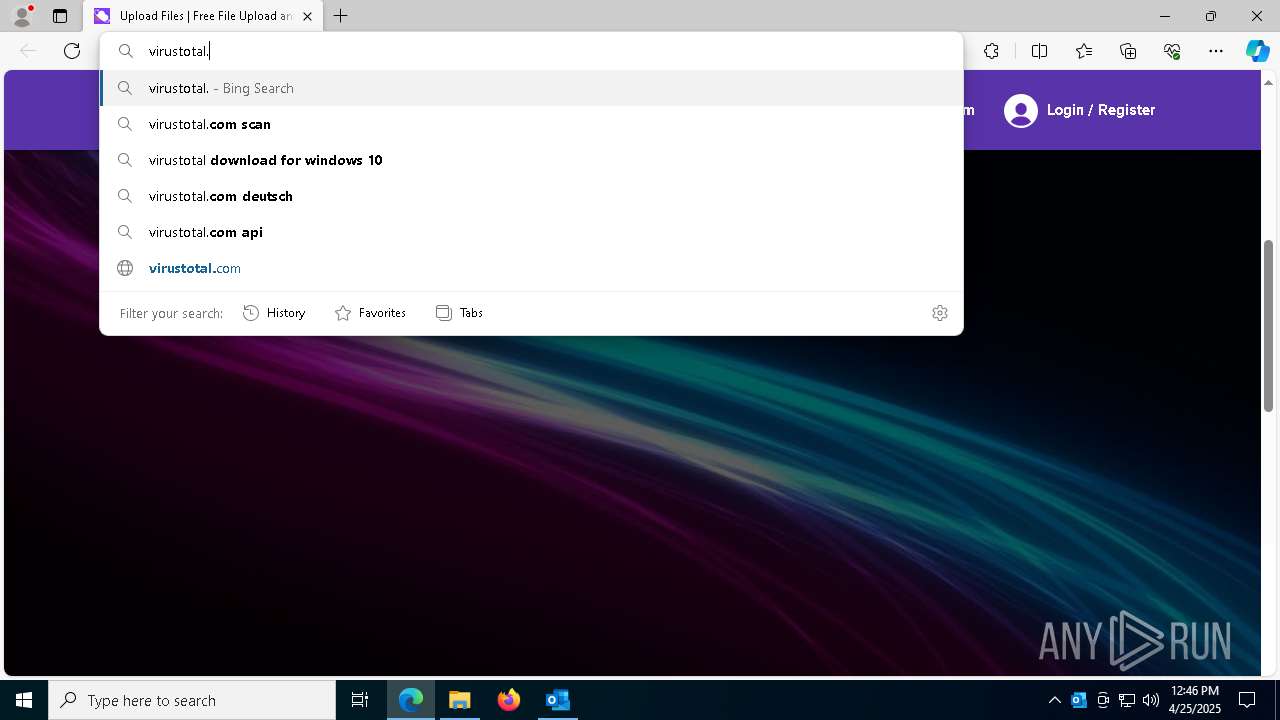Choose 'virustotal download for windows 10' suggestion
This screenshot has width=1280, height=720.
coord(531,160)
